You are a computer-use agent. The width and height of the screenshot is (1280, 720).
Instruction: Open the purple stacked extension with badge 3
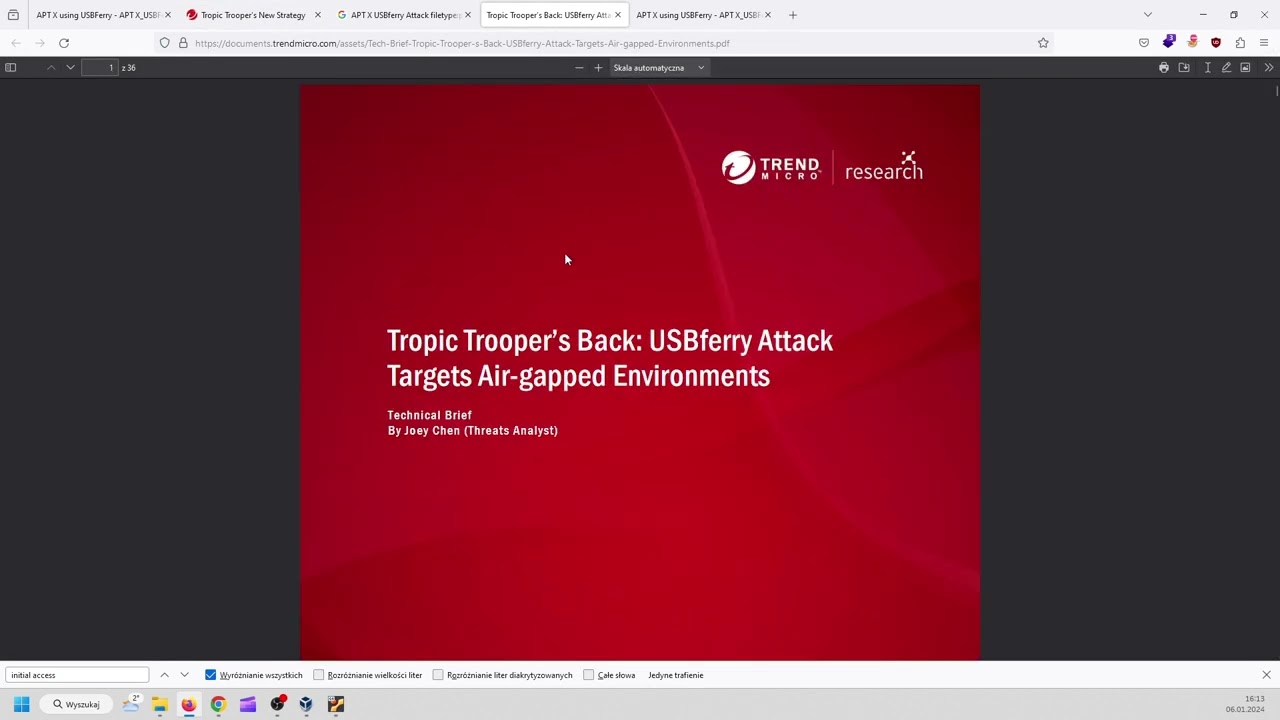tap(1169, 42)
